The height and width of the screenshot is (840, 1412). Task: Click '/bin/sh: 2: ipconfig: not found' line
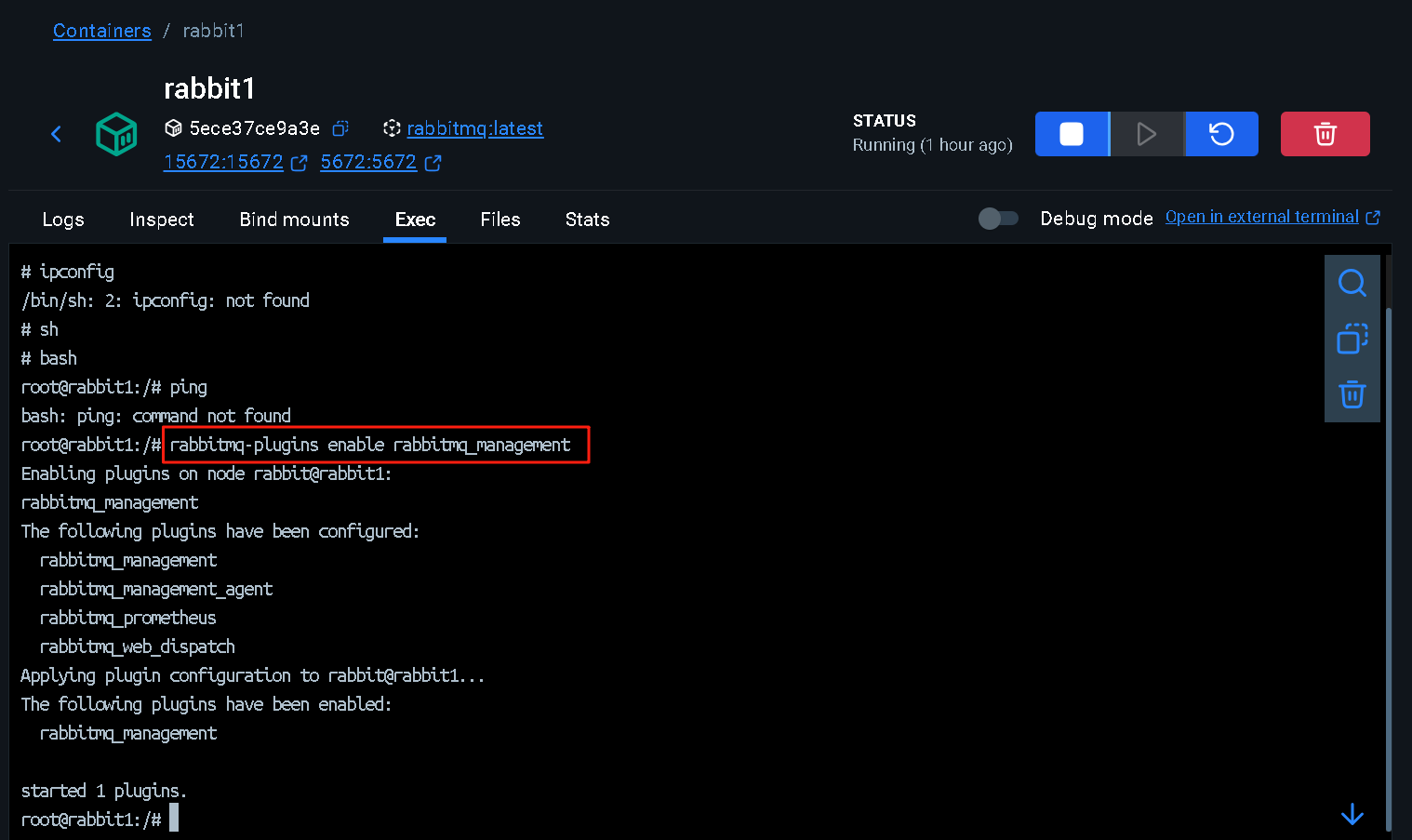coord(166,300)
